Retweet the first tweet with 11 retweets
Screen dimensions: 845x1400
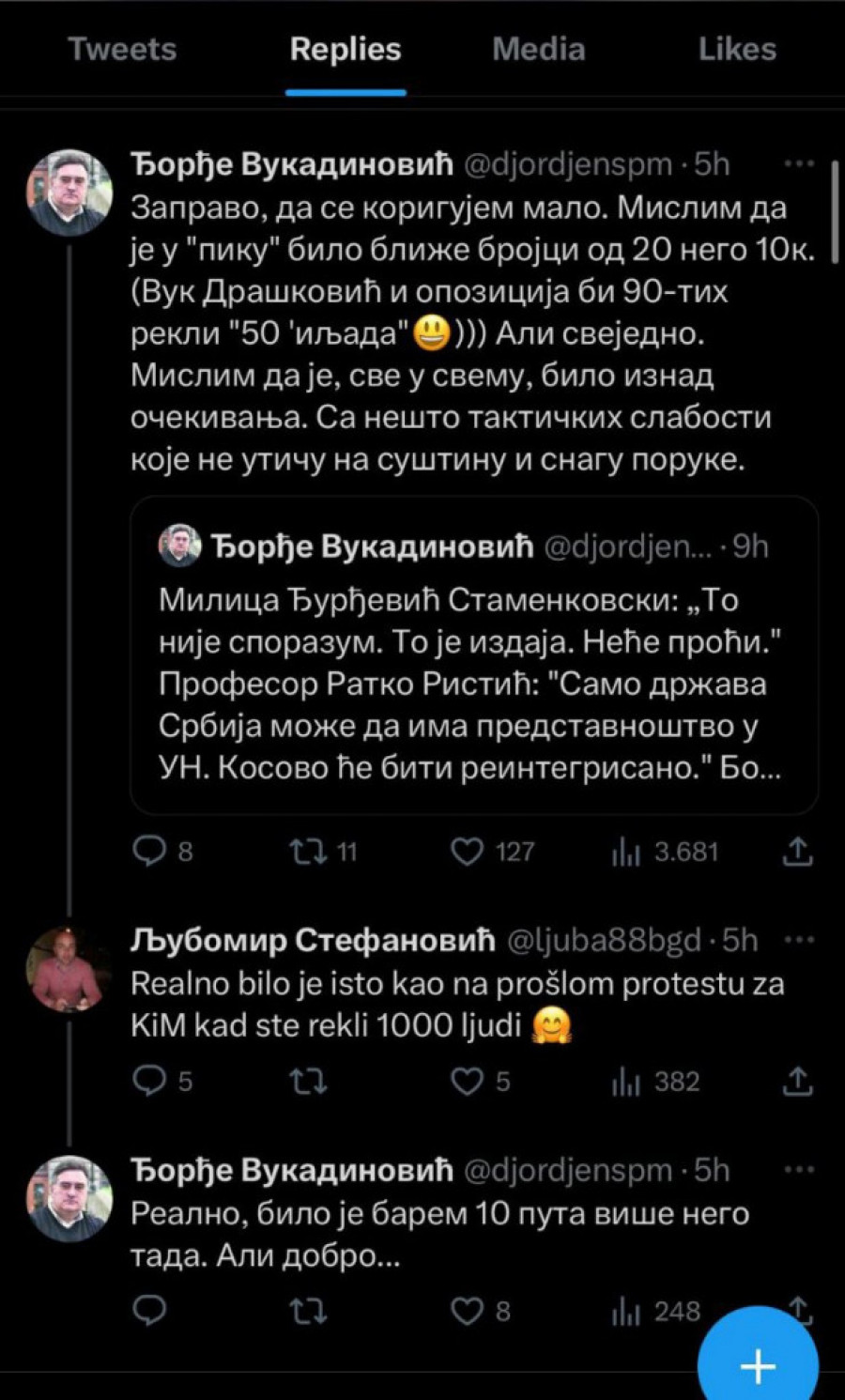pyautogui.click(x=308, y=851)
